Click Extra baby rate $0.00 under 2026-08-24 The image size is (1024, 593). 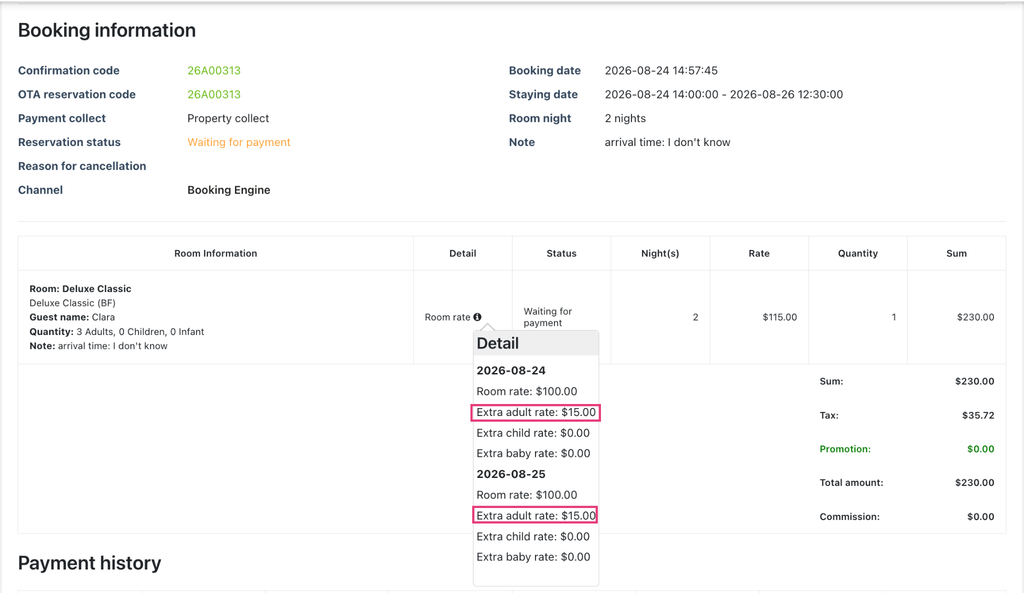[x=534, y=453]
